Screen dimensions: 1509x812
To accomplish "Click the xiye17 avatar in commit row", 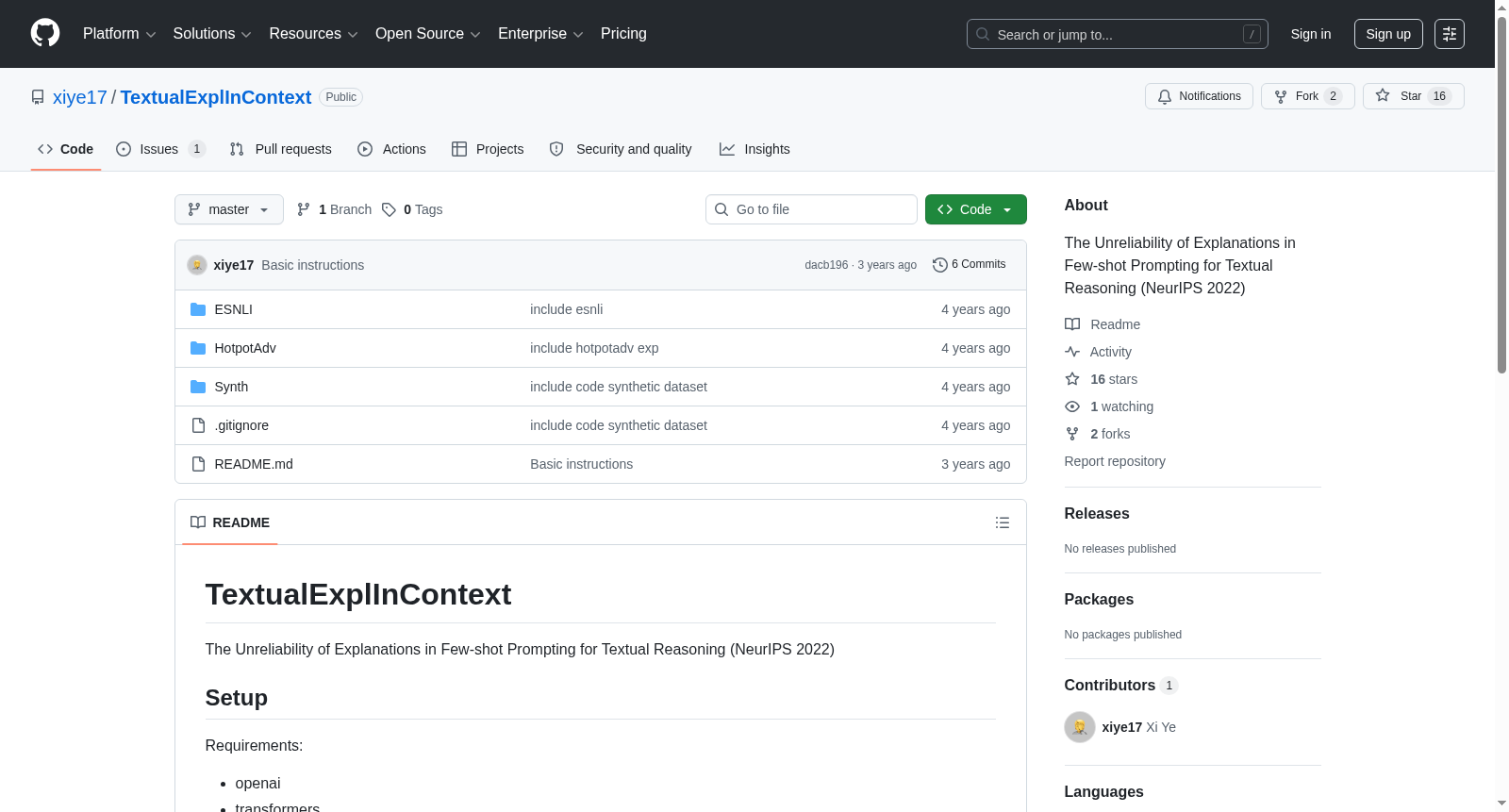I will click(x=197, y=265).
